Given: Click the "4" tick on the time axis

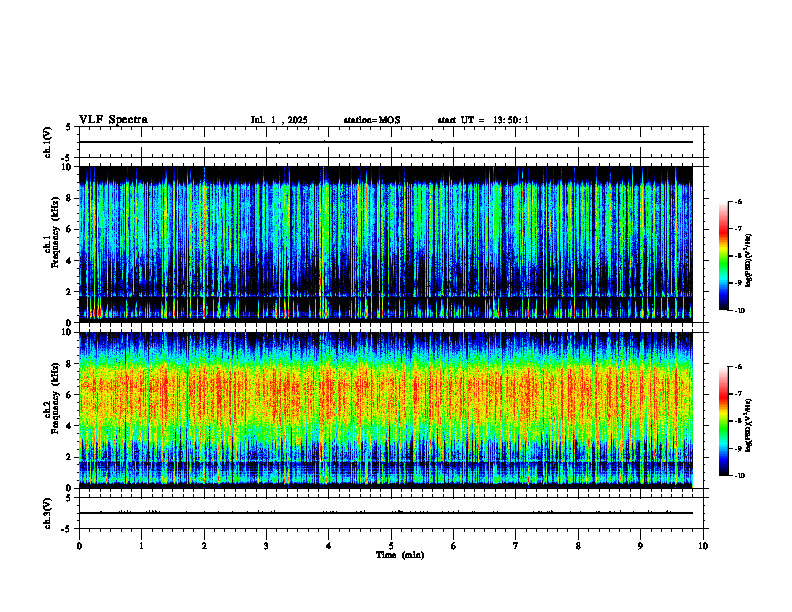Looking at the screenshot, I should click(329, 546).
